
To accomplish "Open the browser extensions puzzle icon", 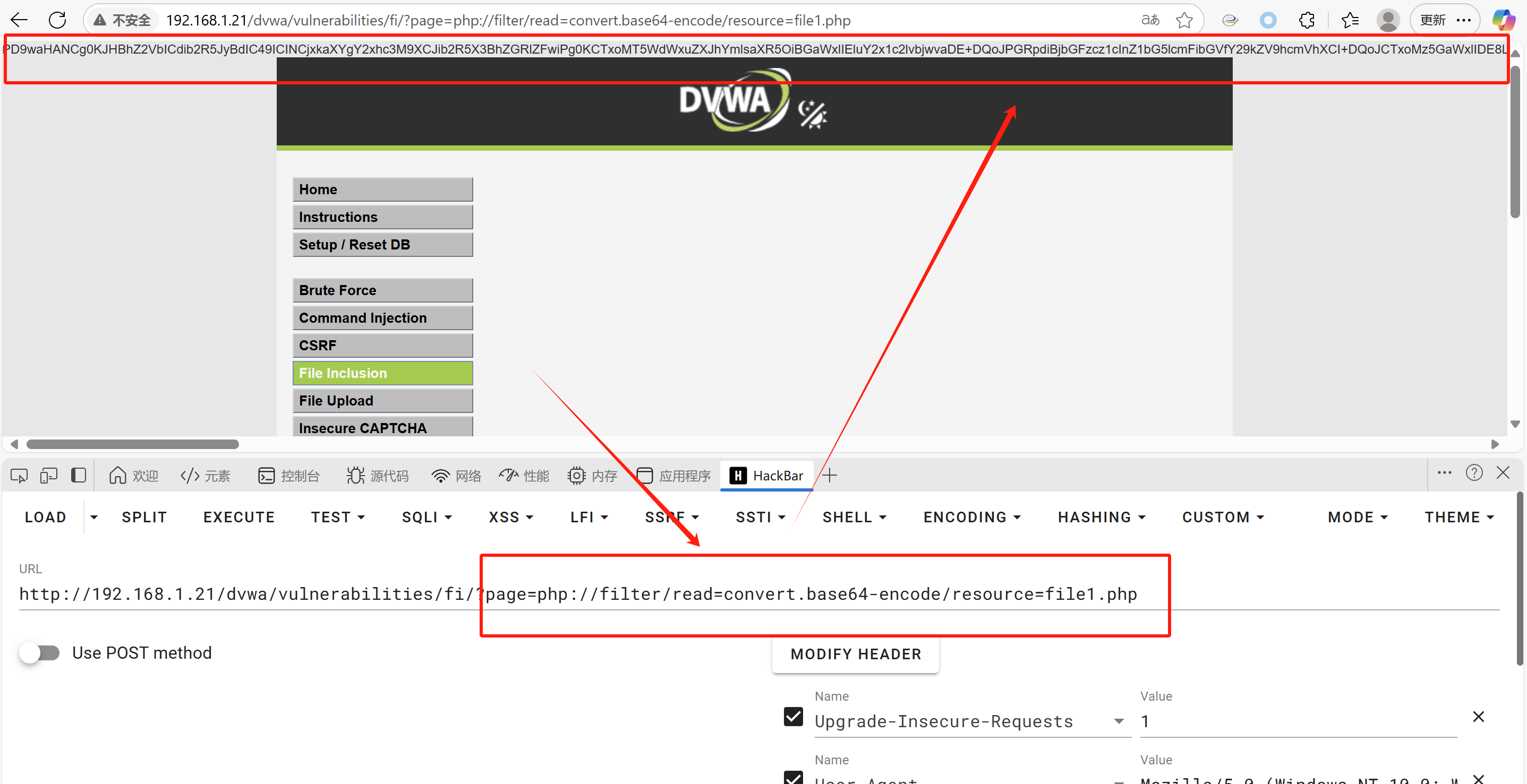I will click(x=1307, y=20).
